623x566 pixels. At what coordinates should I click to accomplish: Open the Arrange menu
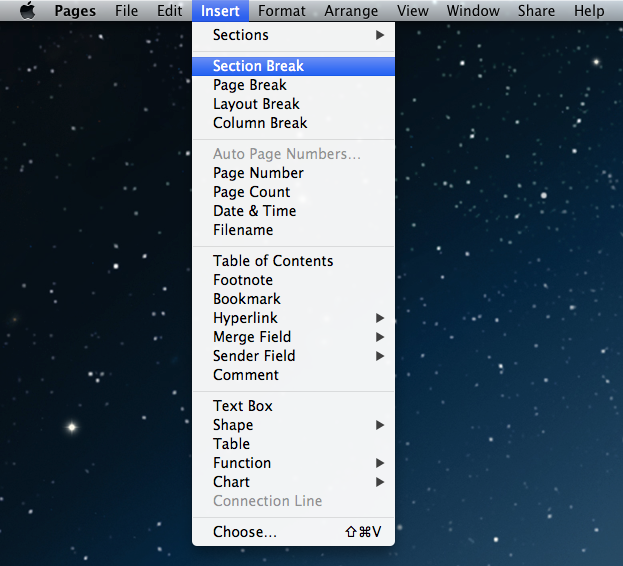pyautogui.click(x=351, y=11)
